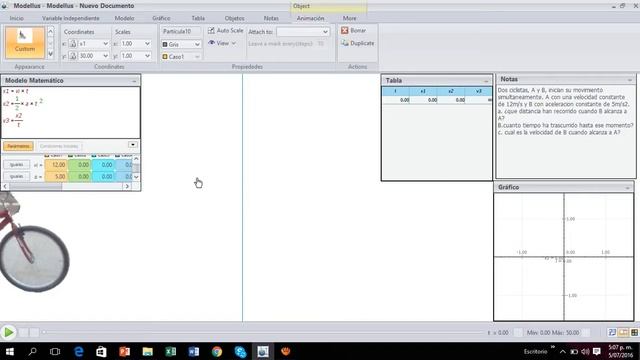Click the middle layout icon at bottom right
Image resolution: width=640 pixels, height=360 pixels.
pyautogui.click(x=623, y=332)
